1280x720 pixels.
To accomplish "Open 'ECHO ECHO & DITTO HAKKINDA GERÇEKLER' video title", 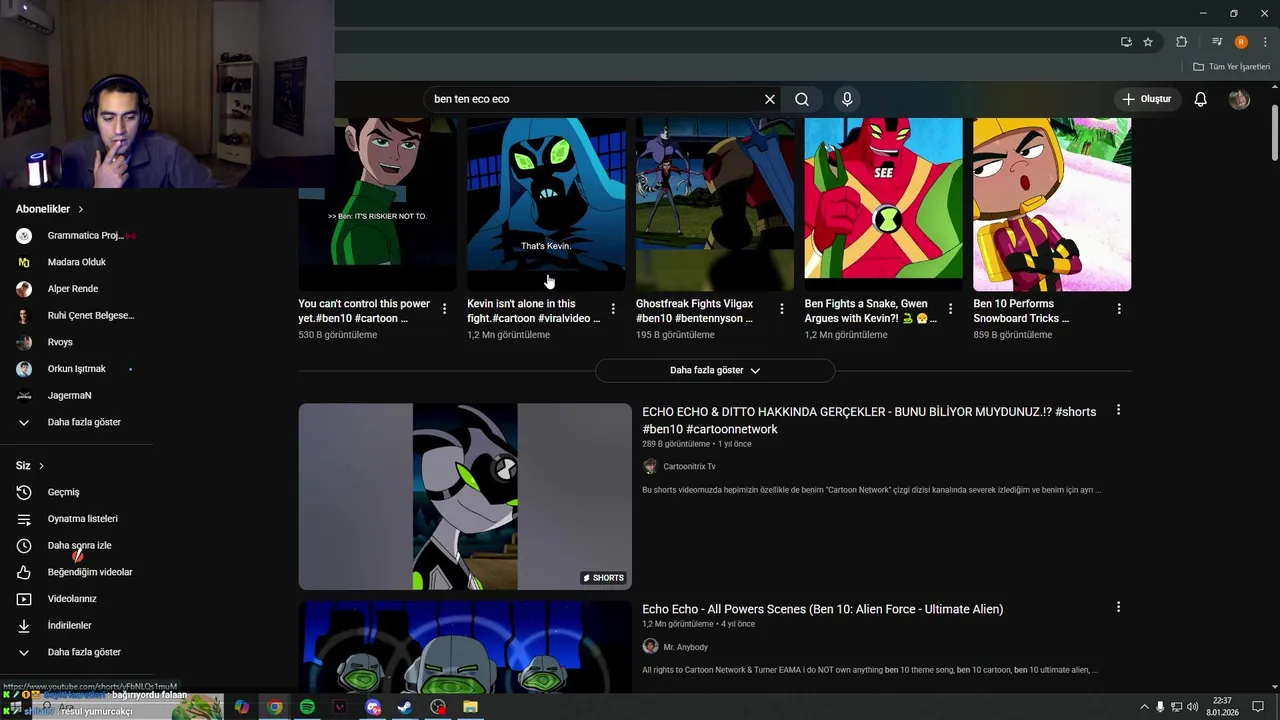I will click(x=869, y=420).
